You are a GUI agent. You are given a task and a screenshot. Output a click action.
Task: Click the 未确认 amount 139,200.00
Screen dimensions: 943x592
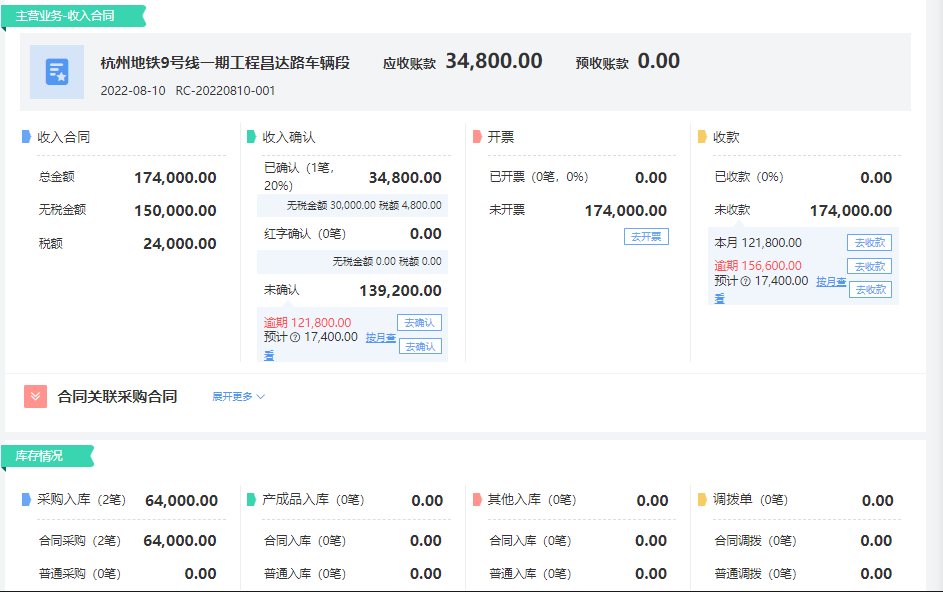coord(401,291)
